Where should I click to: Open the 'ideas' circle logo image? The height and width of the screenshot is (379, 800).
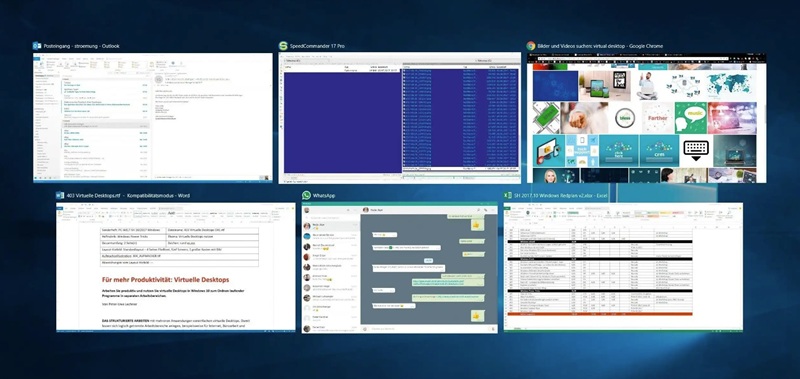pos(625,118)
